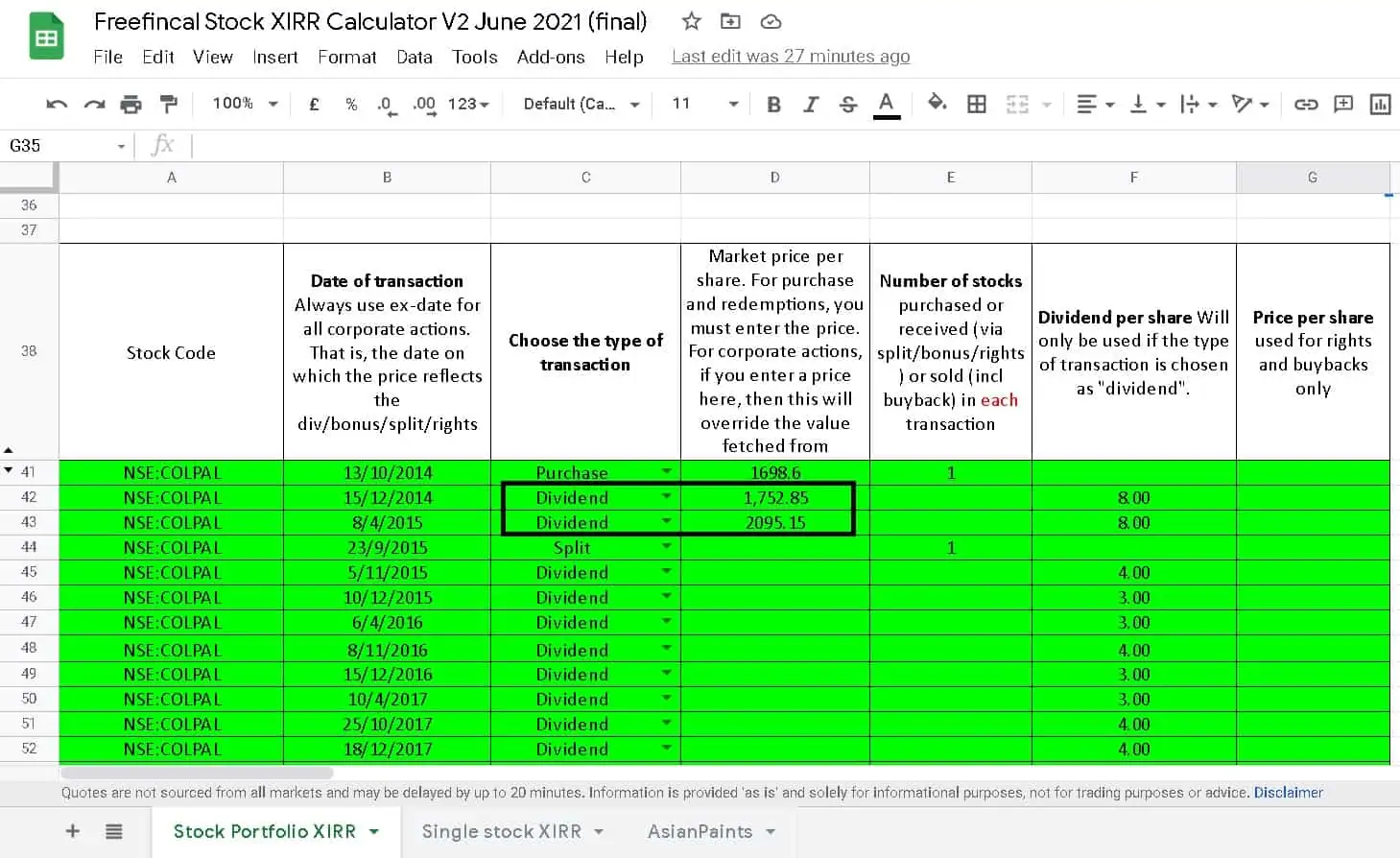The width and height of the screenshot is (1400, 858).
Task: Open the View menu
Action: click(213, 57)
